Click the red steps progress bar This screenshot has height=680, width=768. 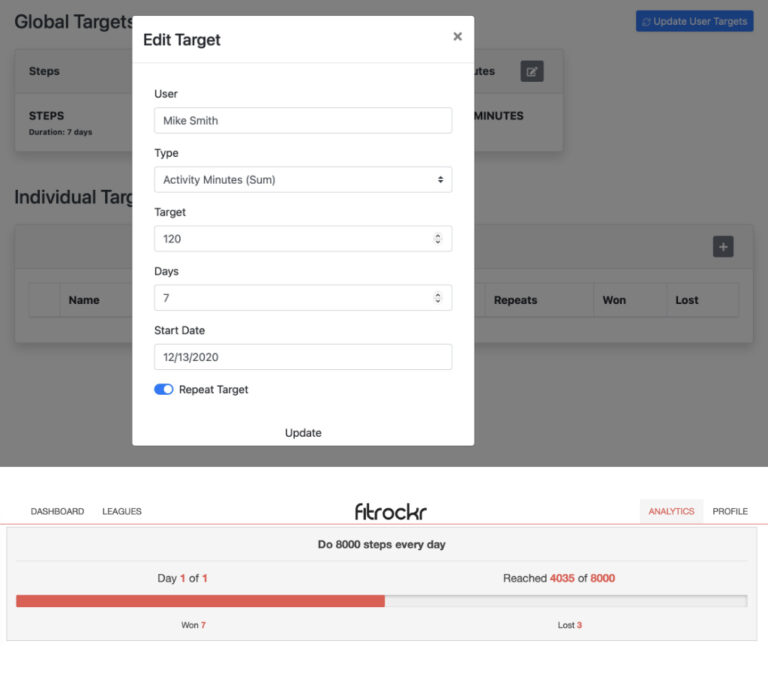(x=200, y=601)
